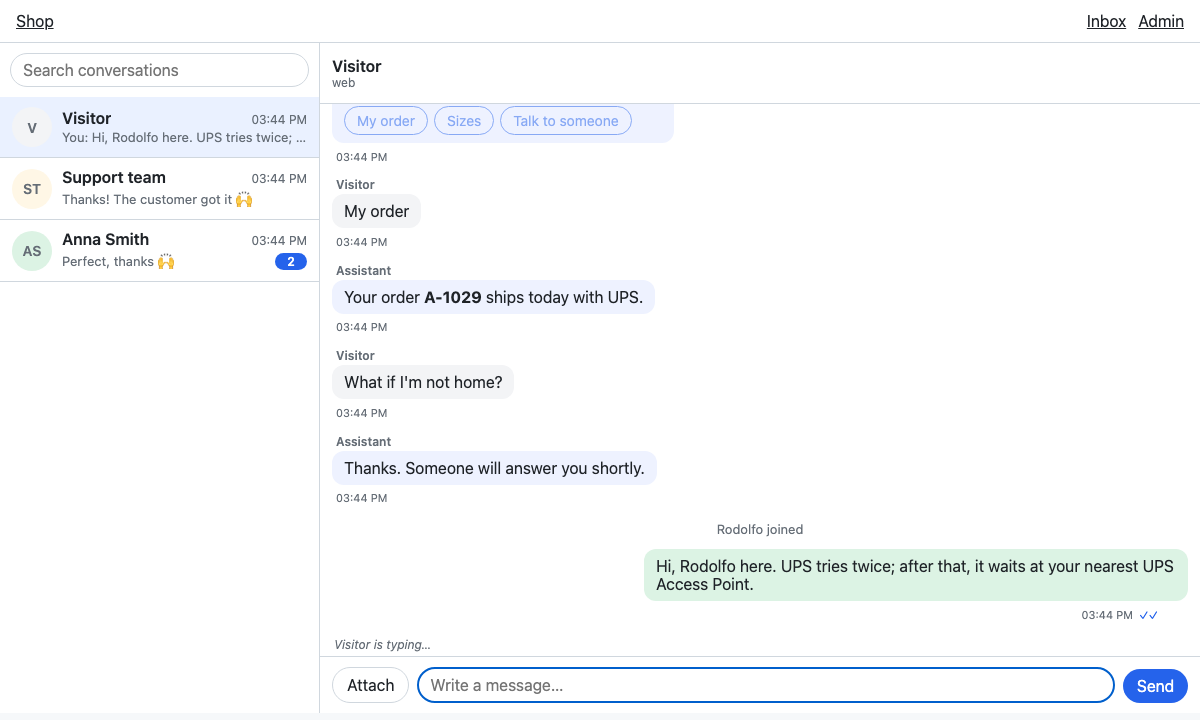Open the Support team conversation
The image size is (1200, 720).
[160, 189]
